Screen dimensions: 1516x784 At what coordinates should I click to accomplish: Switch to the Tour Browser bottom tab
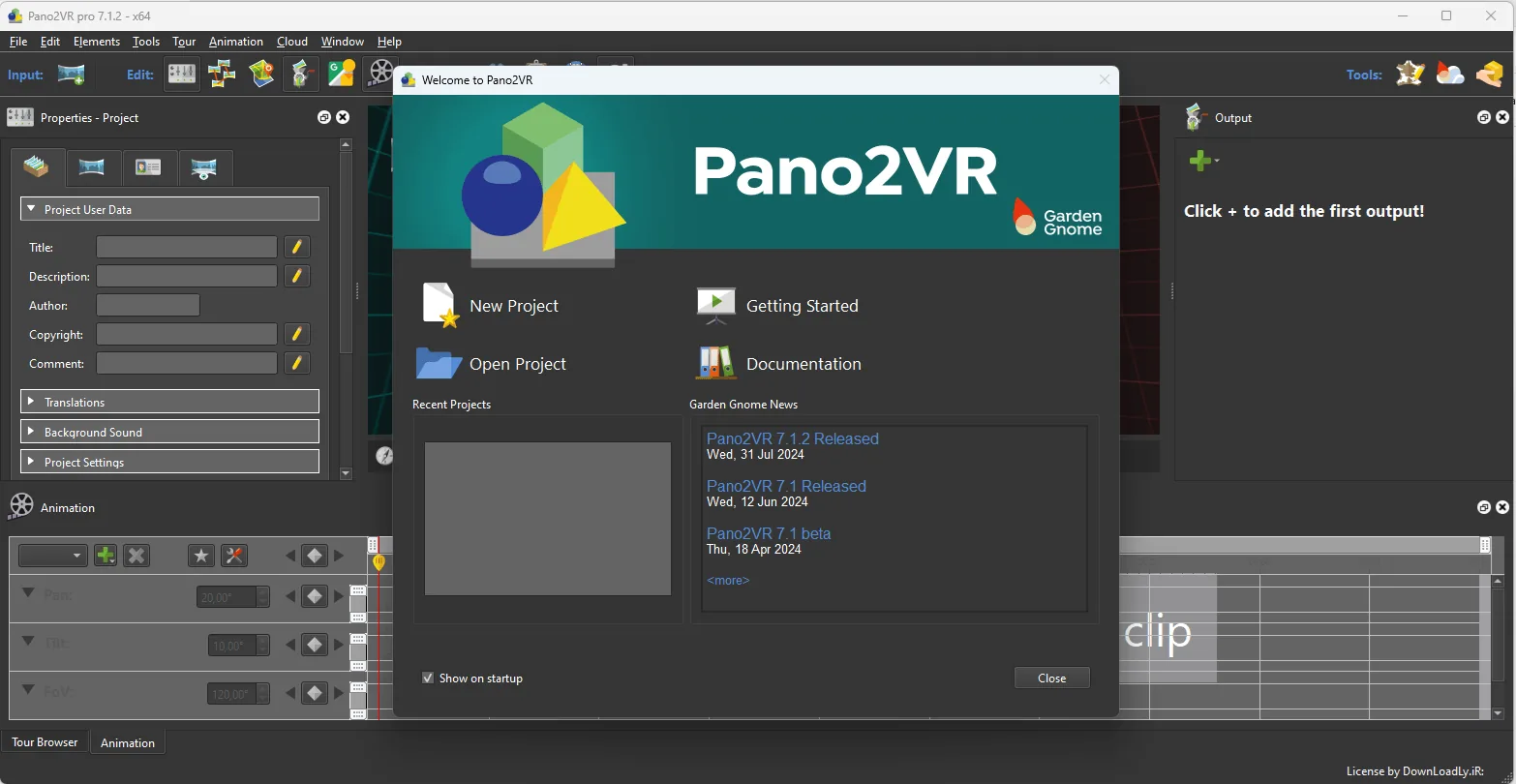[45, 742]
